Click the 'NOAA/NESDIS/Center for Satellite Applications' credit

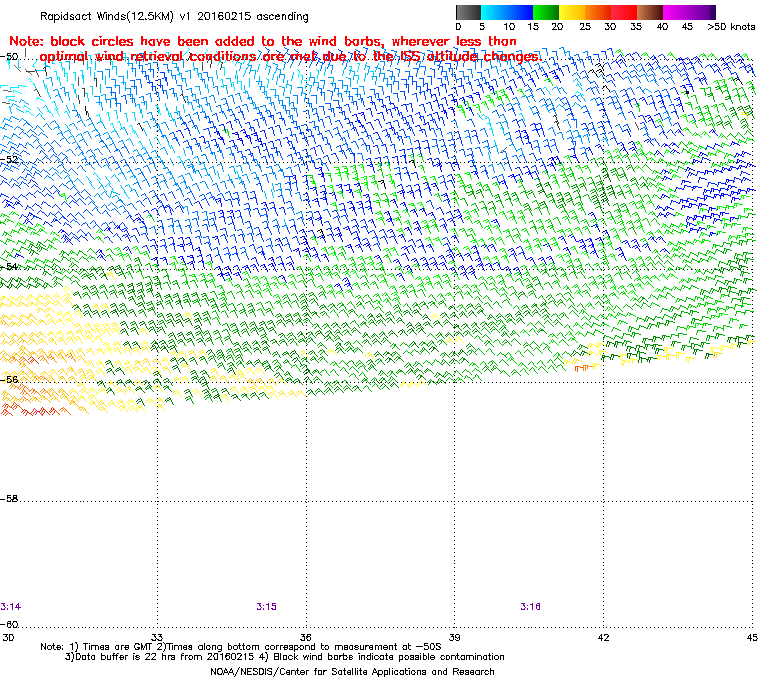click(352, 672)
